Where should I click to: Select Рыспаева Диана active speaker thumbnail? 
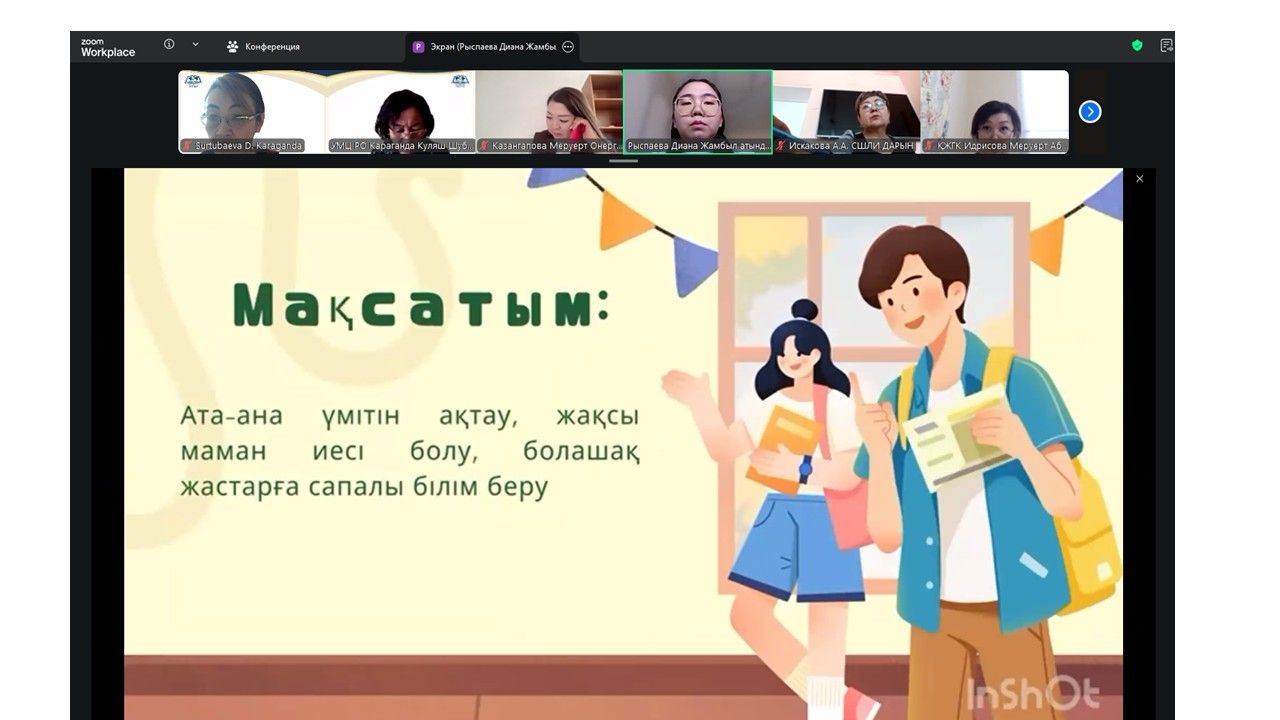click(x=697, y=106)
